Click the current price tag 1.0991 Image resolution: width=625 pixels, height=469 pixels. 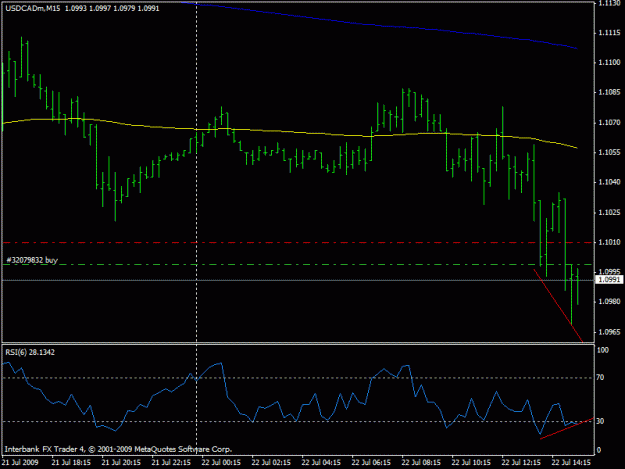[x=609, y=280]
